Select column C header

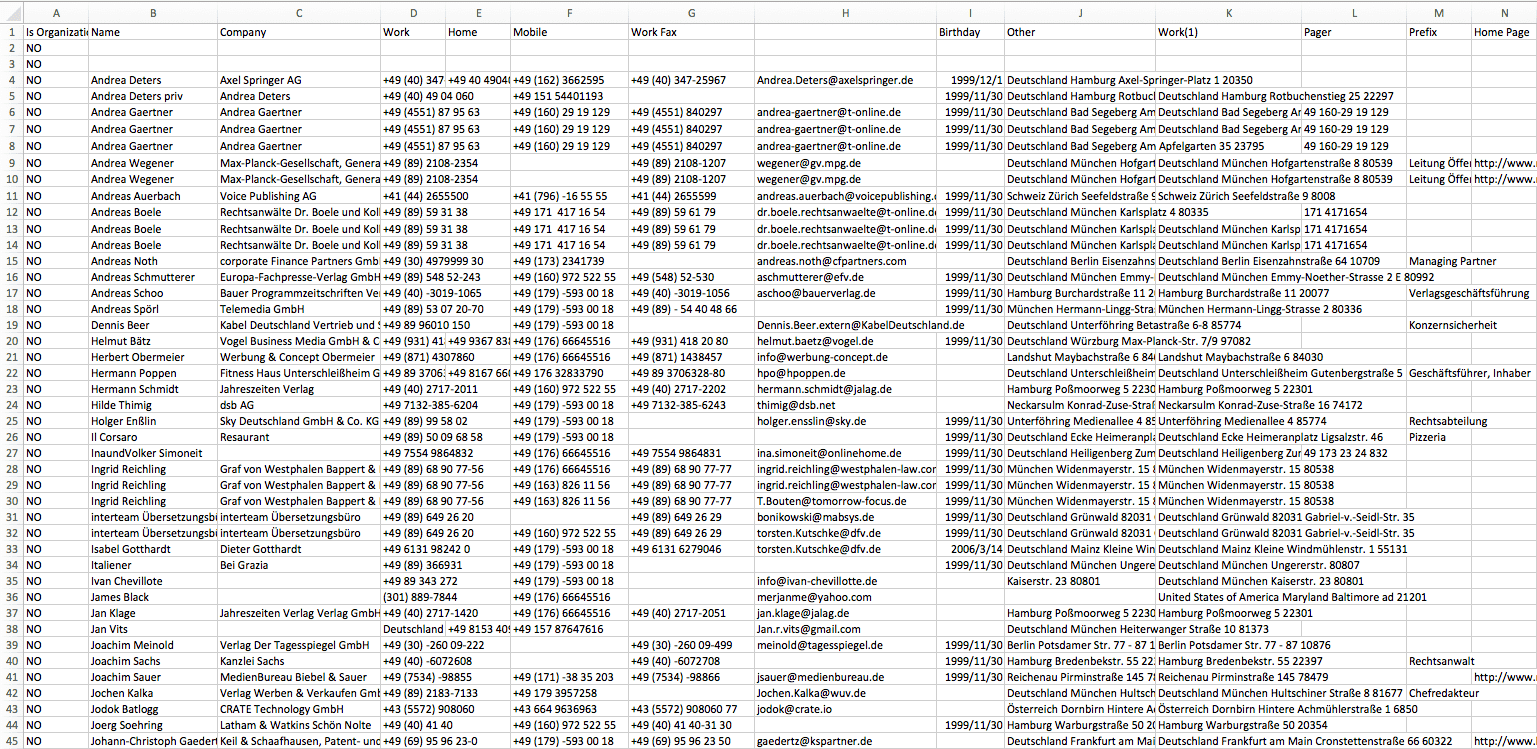pyautogui.click(x=299, y=13)
